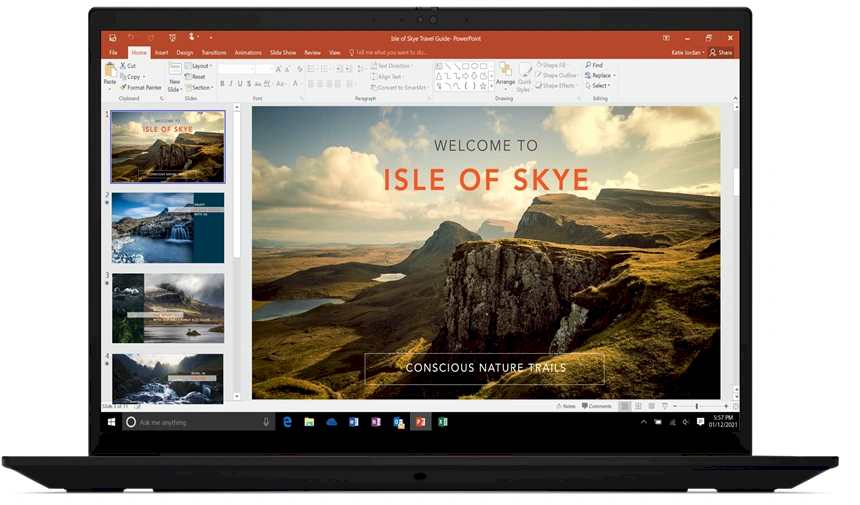Switch to Reading View icon

[652, 406]
